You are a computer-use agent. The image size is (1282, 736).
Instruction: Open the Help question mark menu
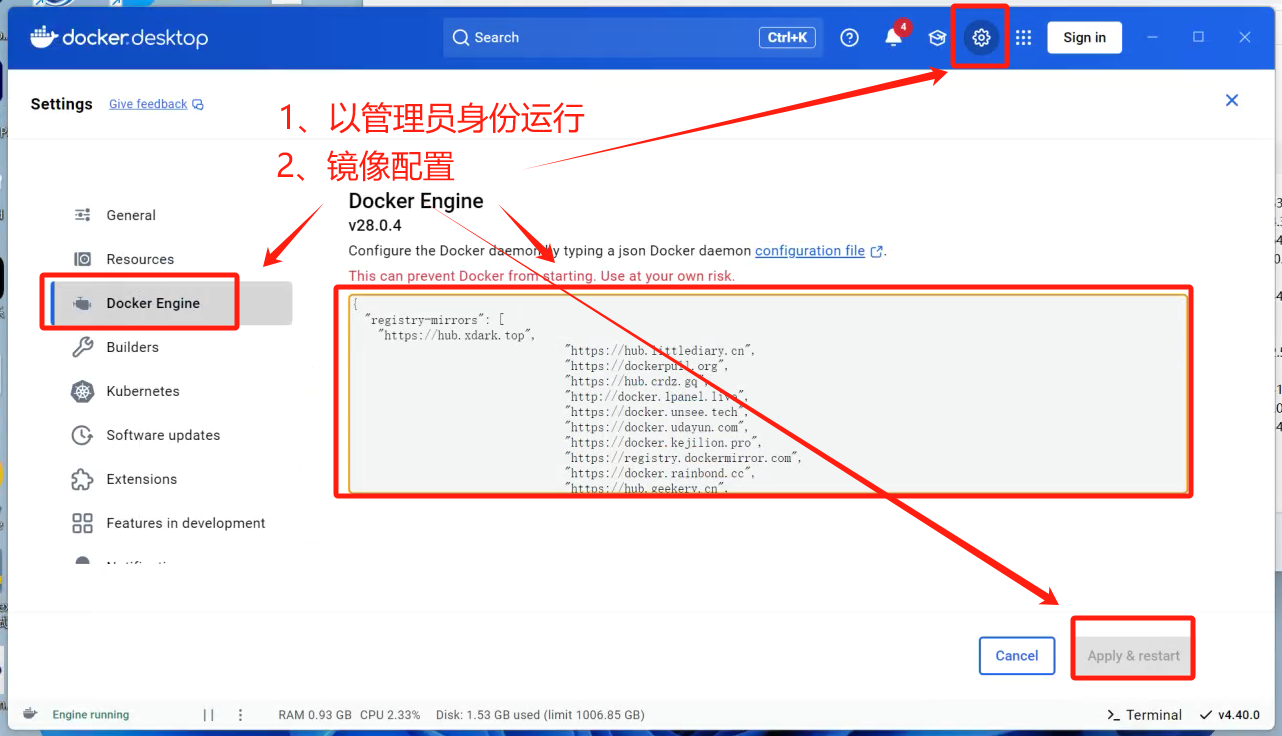pos(849,37)
